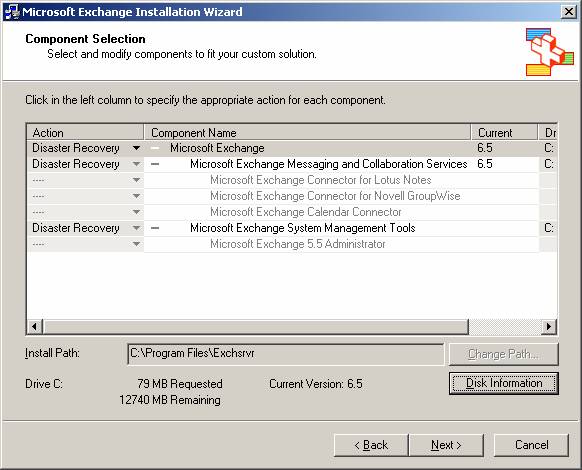Click the 'Current Version: 6.5' label
Image resolution: width=582 pixels, height=470 pixels.
[x=316, y=383]
